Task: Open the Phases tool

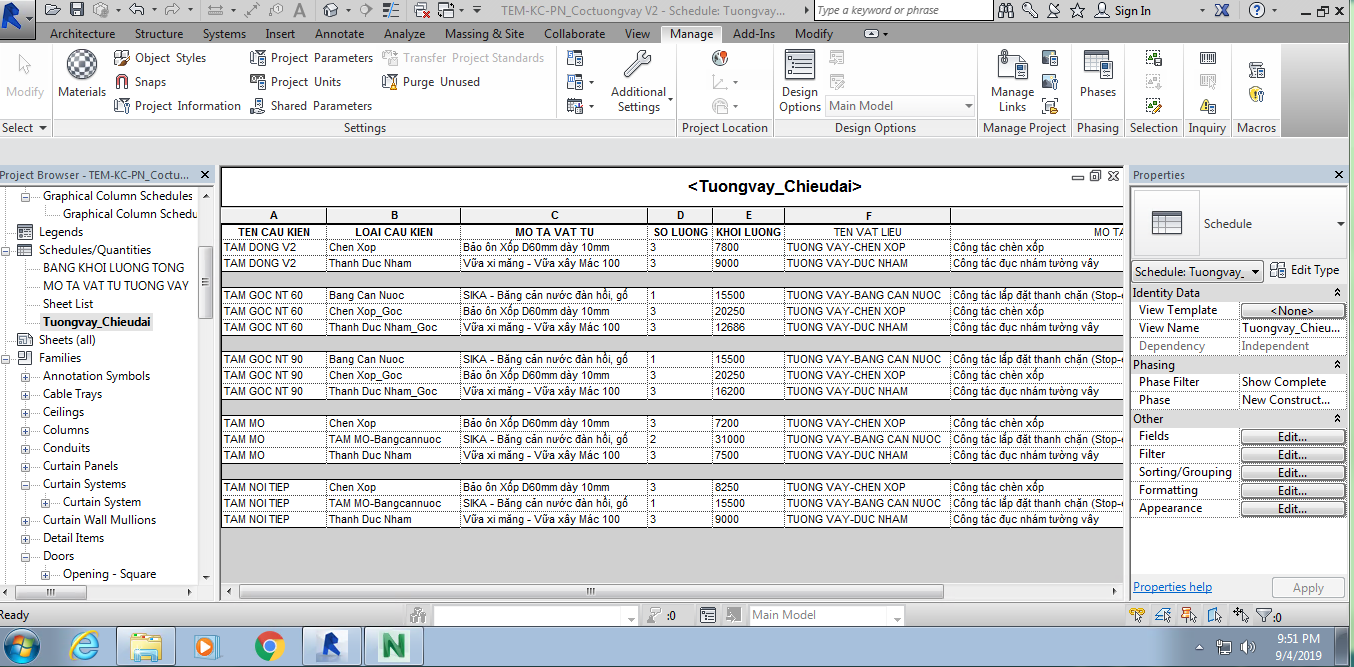Action: point(1097,75)
